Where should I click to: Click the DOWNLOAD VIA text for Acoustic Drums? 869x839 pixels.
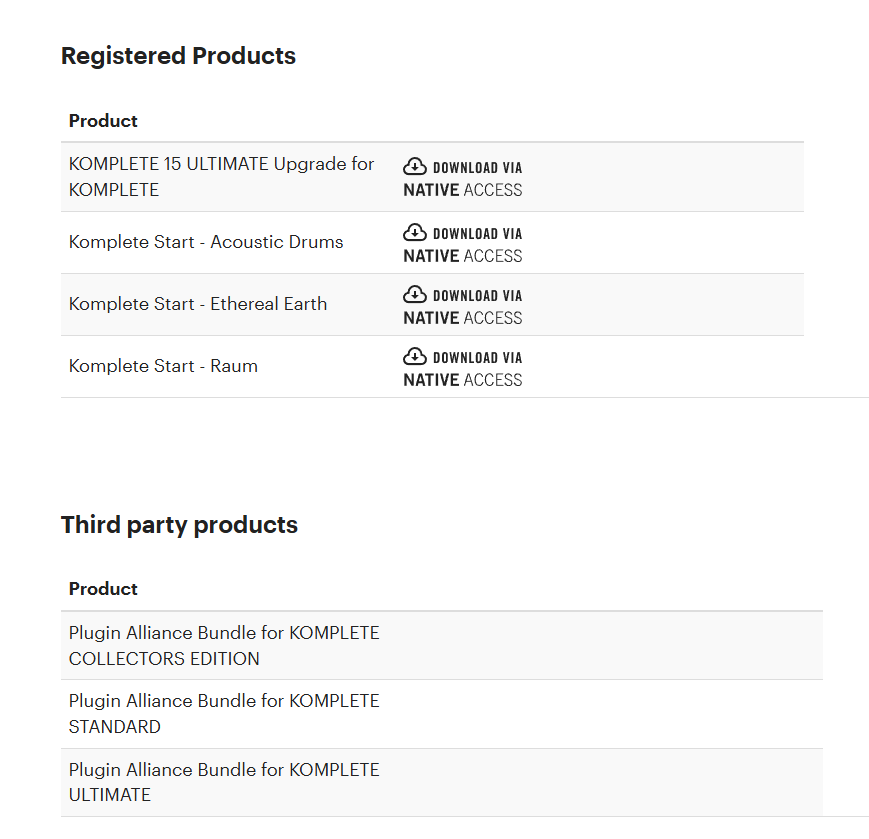(x=477, y=234)
